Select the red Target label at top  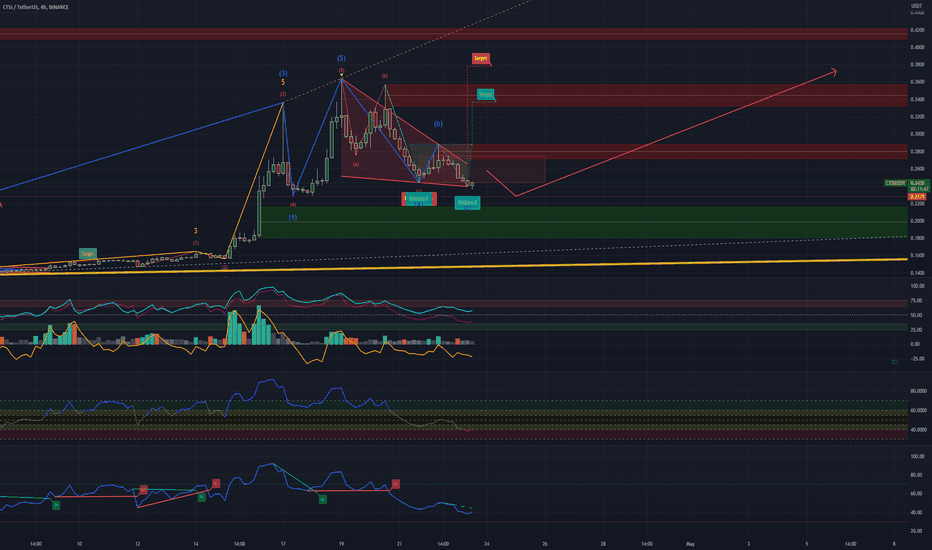point(480,58)
